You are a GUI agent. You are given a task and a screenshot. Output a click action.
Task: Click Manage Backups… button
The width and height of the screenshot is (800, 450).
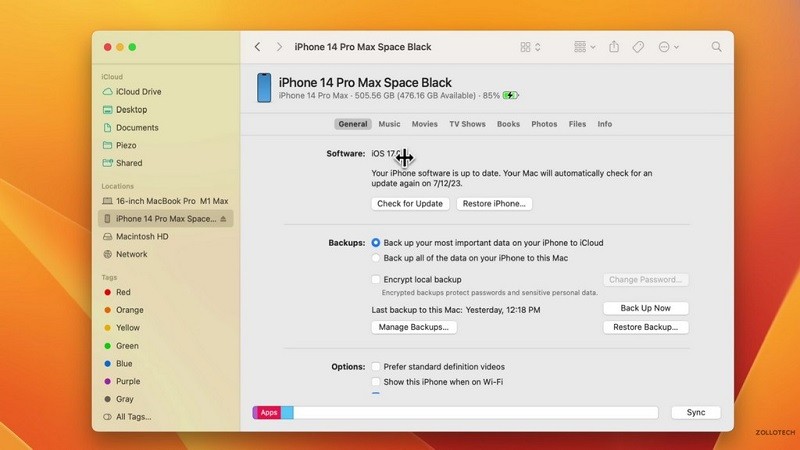(414, 327)
